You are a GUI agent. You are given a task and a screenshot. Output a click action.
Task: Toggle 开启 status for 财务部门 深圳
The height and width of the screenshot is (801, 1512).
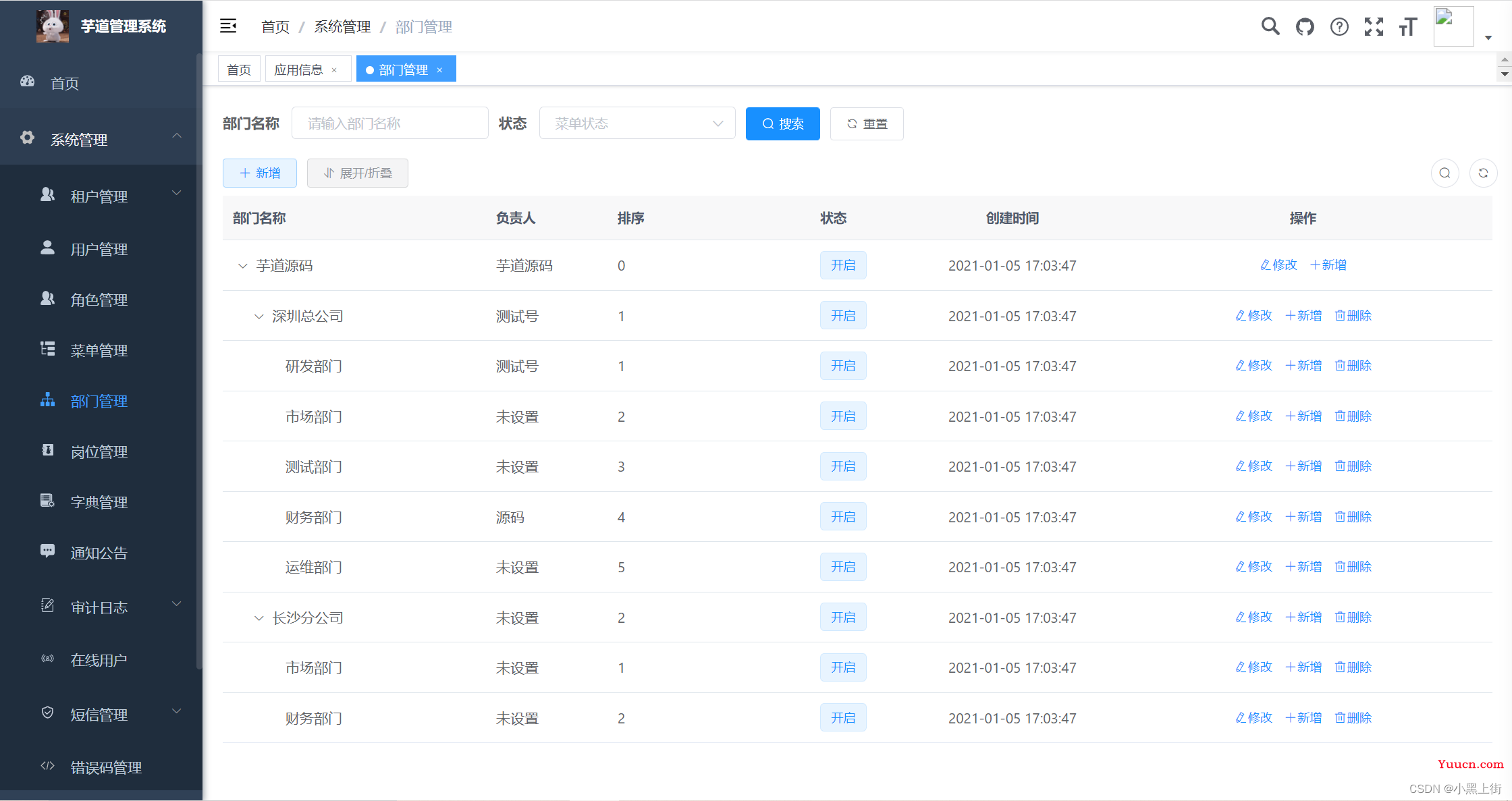(841, 517)
